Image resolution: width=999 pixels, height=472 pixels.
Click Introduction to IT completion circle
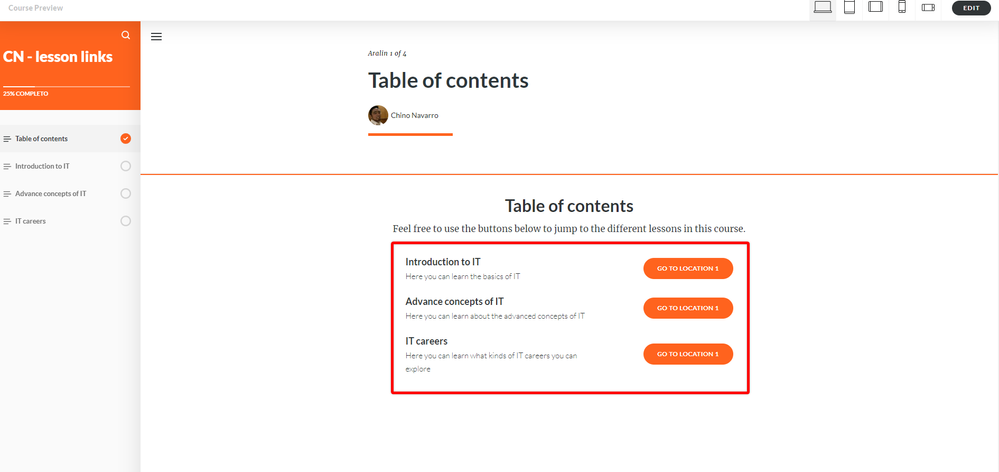tap(125, 166)
